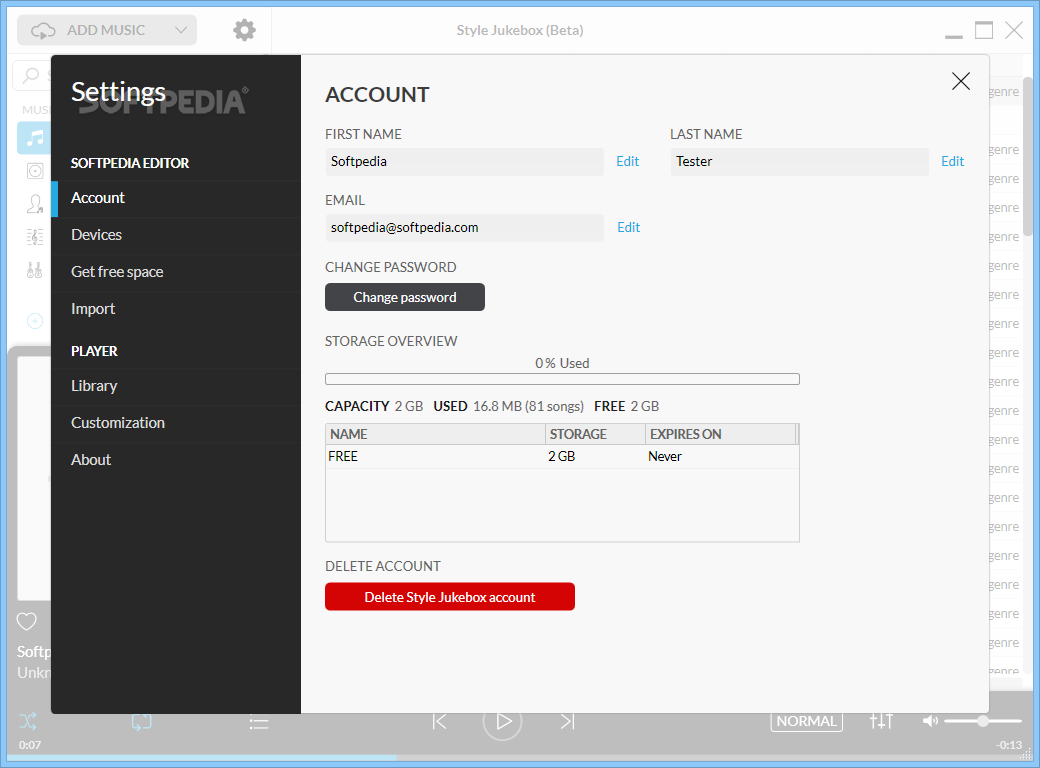
Task: Click the remaining time -0:13
Action: click(x=1009, y=745)
